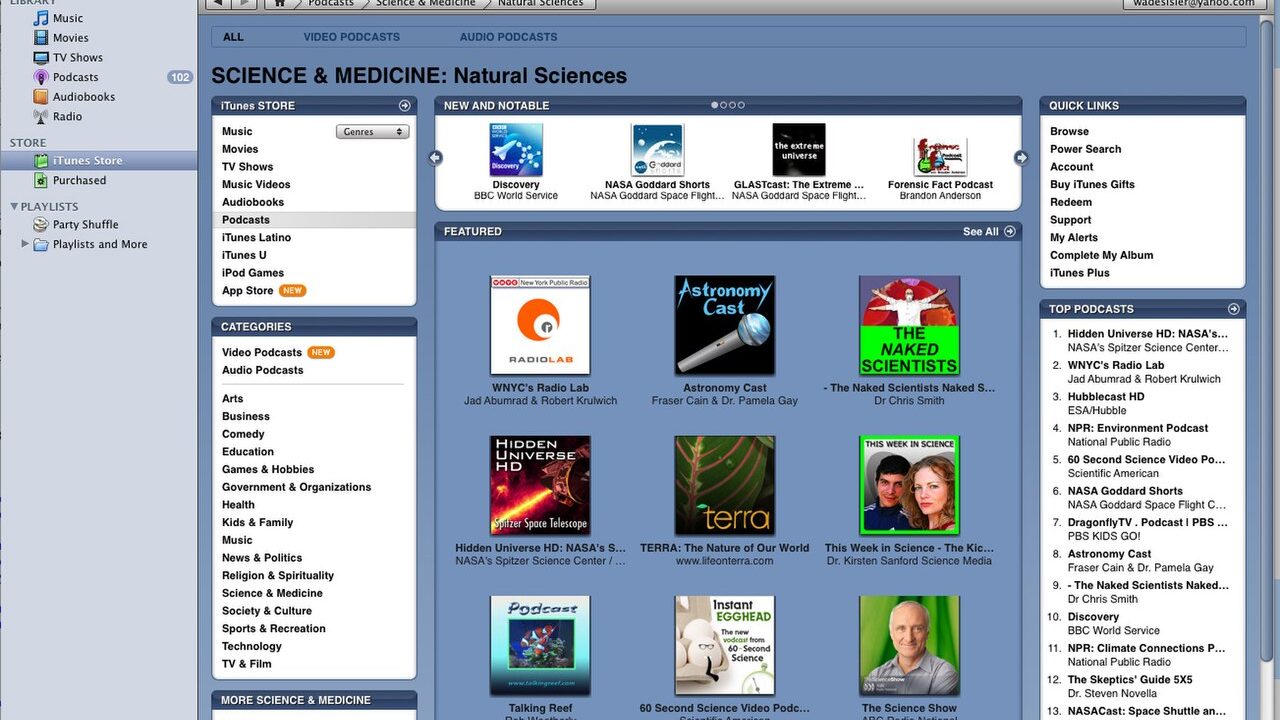Image resolution: width=1280 pixels, height=720 pixels.
Task: Open Podcasts in the Library sidebar
Action: [x=75, y=77]
